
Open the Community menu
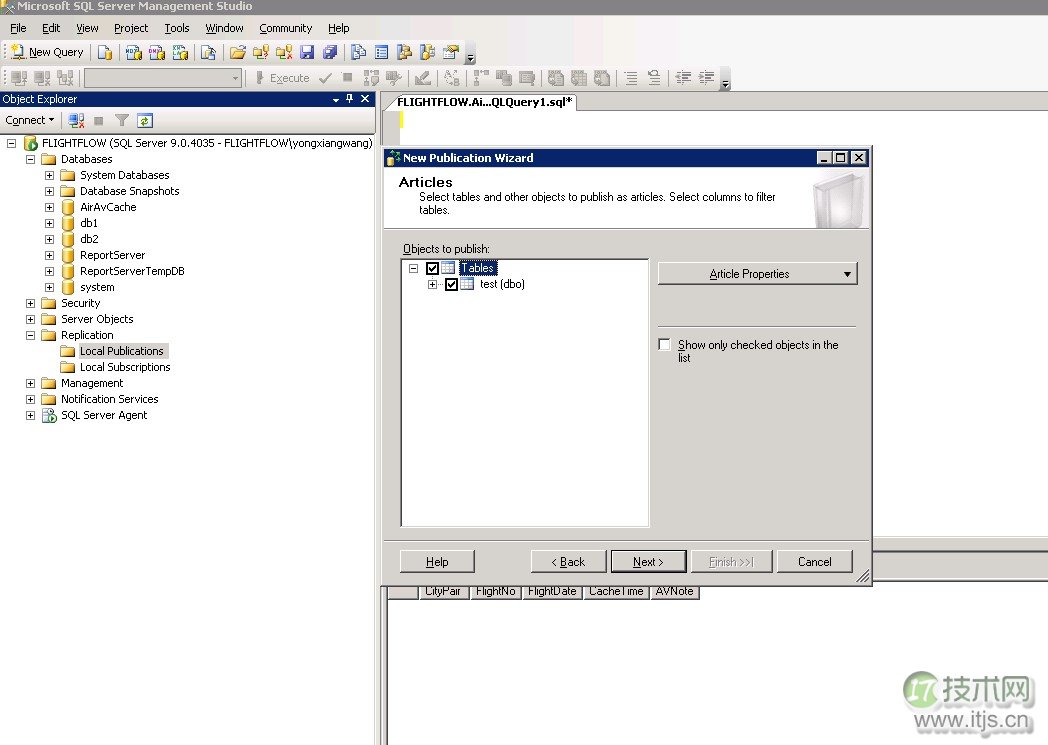point(285,28)
